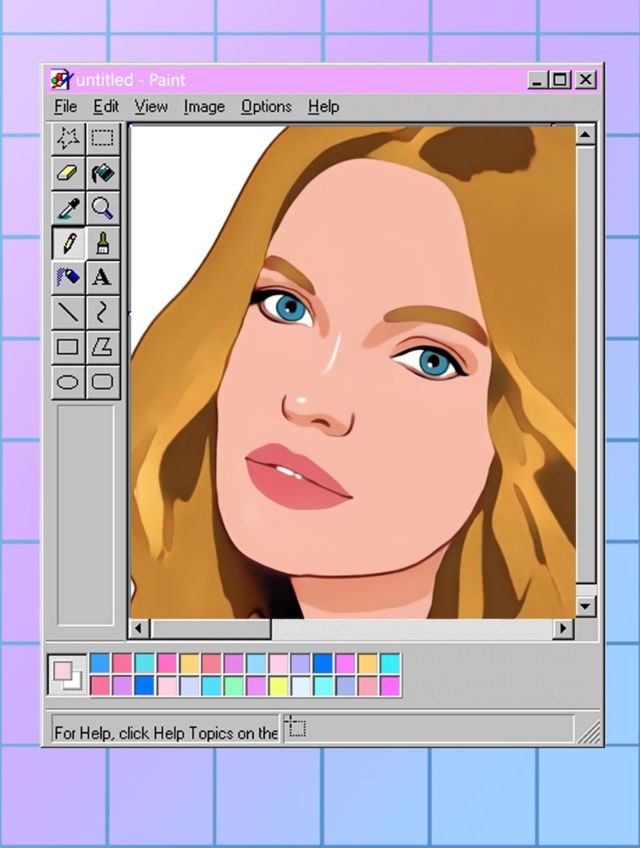Switch to the Brush tool
The height and width of the screenshot is (848, 640).
coord(102,243)
